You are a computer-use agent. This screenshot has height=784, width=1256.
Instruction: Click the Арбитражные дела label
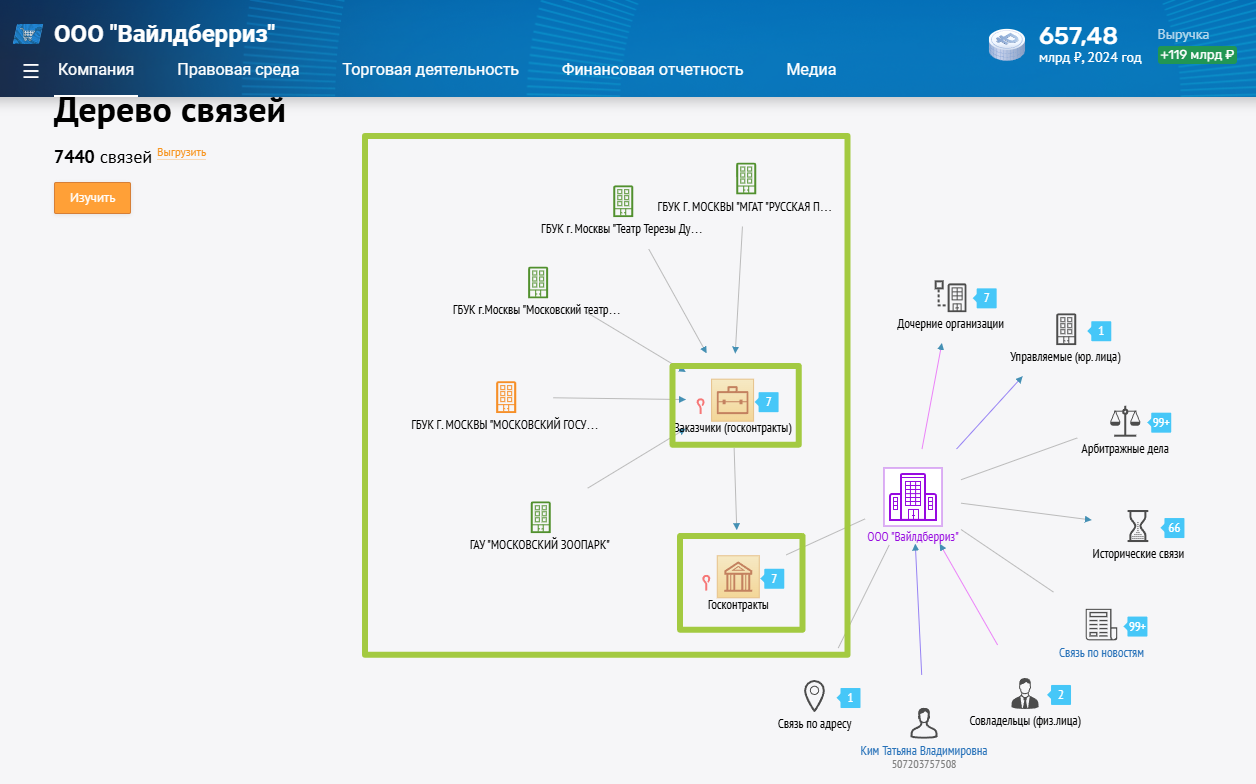point(1125,449)
